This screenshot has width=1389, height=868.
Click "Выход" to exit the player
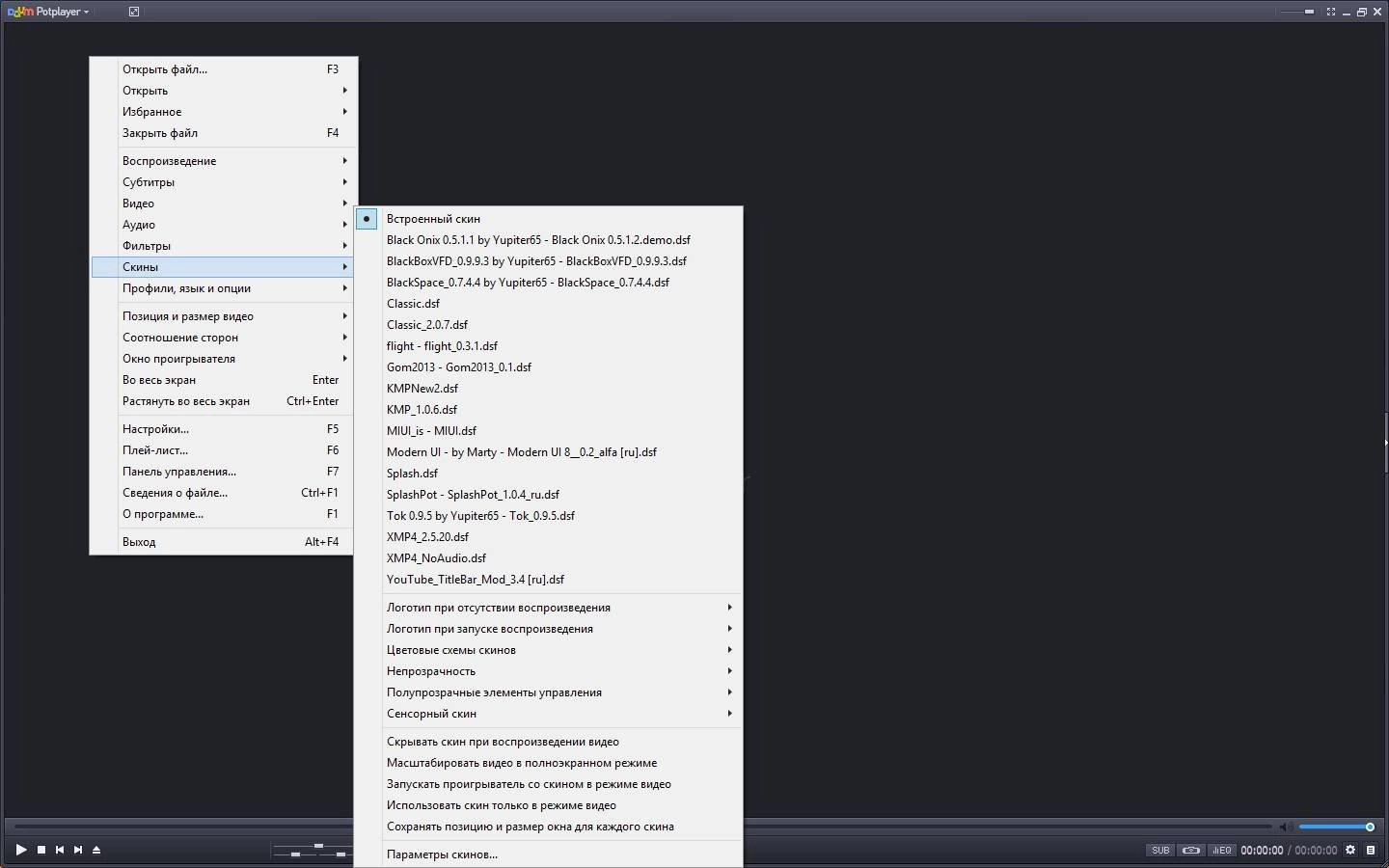point(223,542)
